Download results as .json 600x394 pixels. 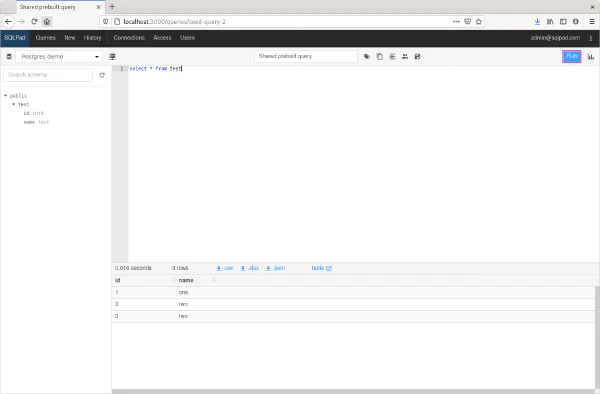click(276, 268)
